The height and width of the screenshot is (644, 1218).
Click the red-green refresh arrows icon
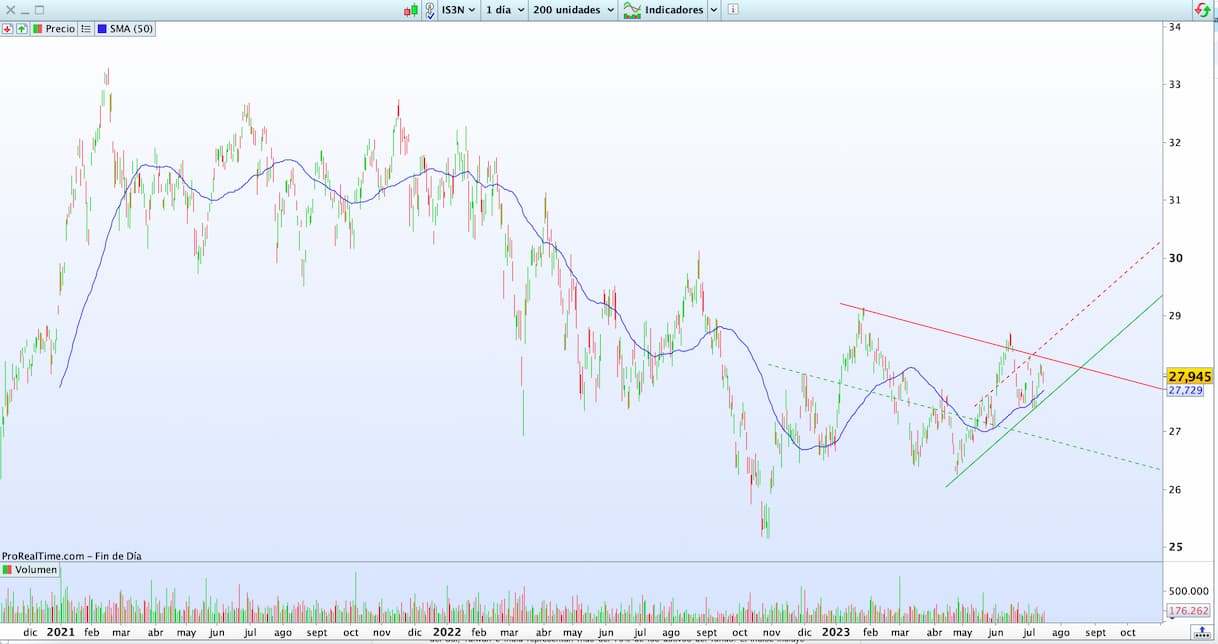coord(1203,10)
